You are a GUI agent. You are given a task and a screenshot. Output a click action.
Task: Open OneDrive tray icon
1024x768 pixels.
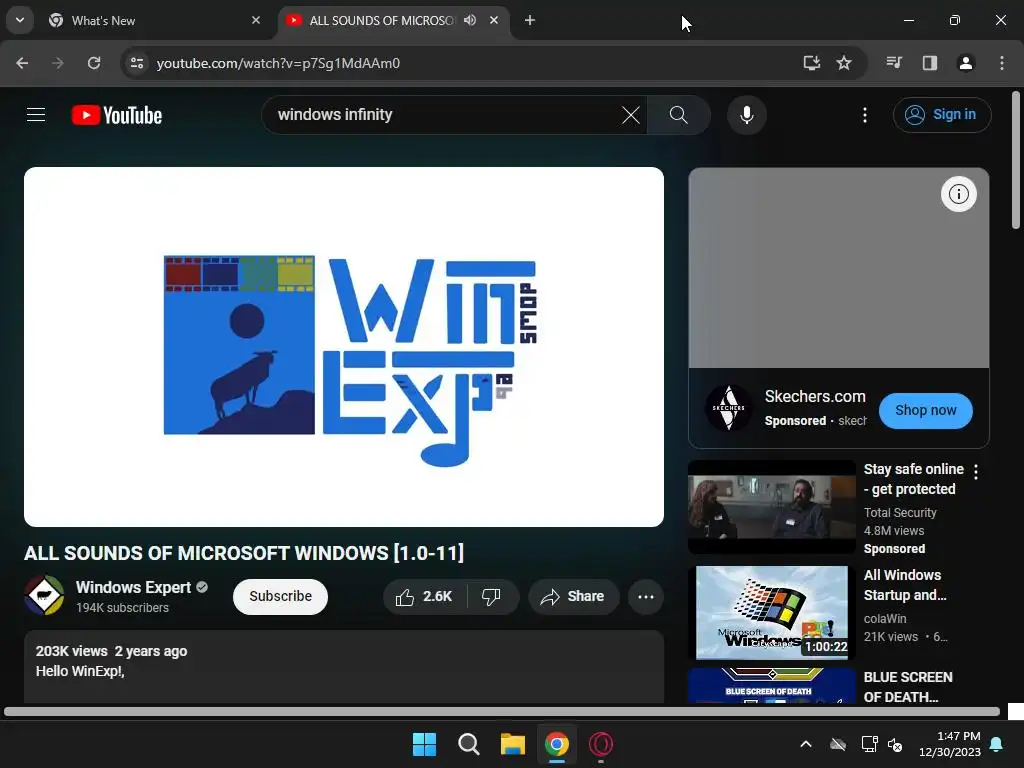point(838,744)
